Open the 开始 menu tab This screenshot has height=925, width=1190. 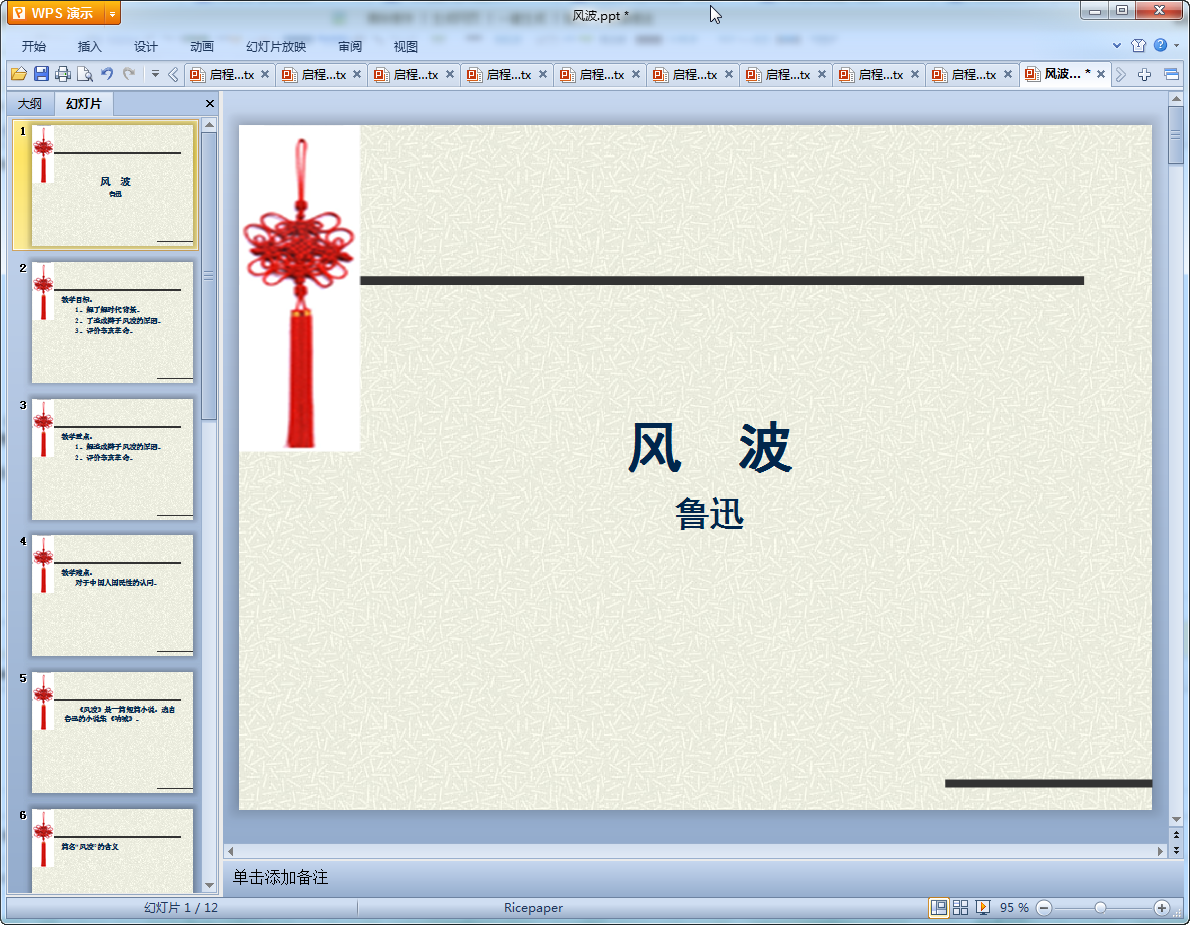point(33,46)
